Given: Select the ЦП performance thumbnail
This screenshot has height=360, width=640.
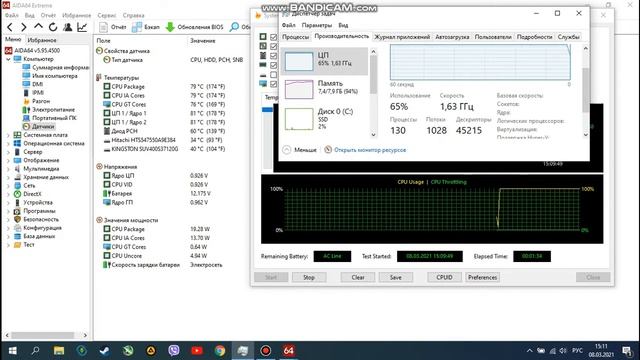Looking at the screenshot, I should pos(324,61).
